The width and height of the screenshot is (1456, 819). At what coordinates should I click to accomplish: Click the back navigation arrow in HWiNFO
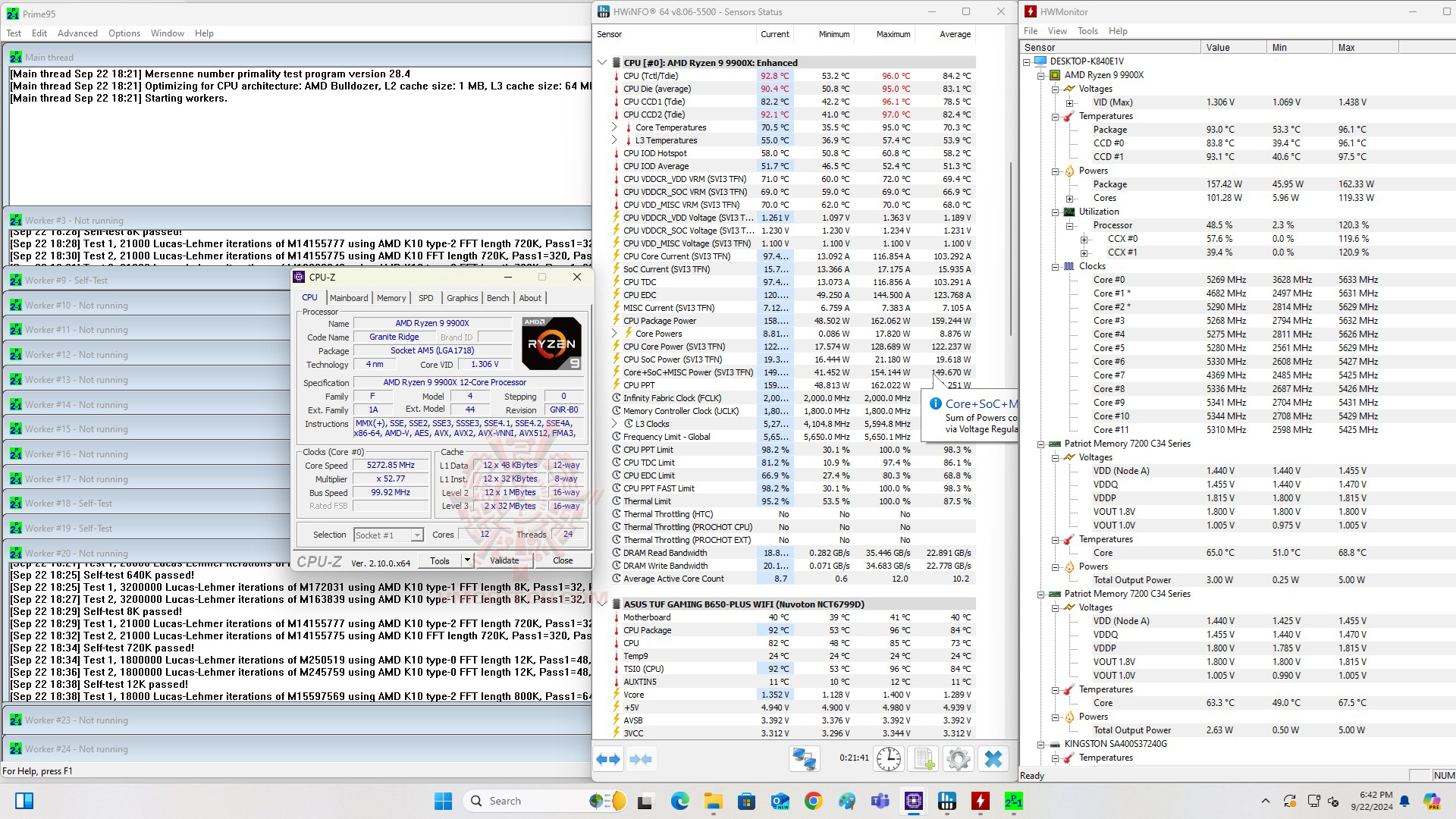click(608, 759)
